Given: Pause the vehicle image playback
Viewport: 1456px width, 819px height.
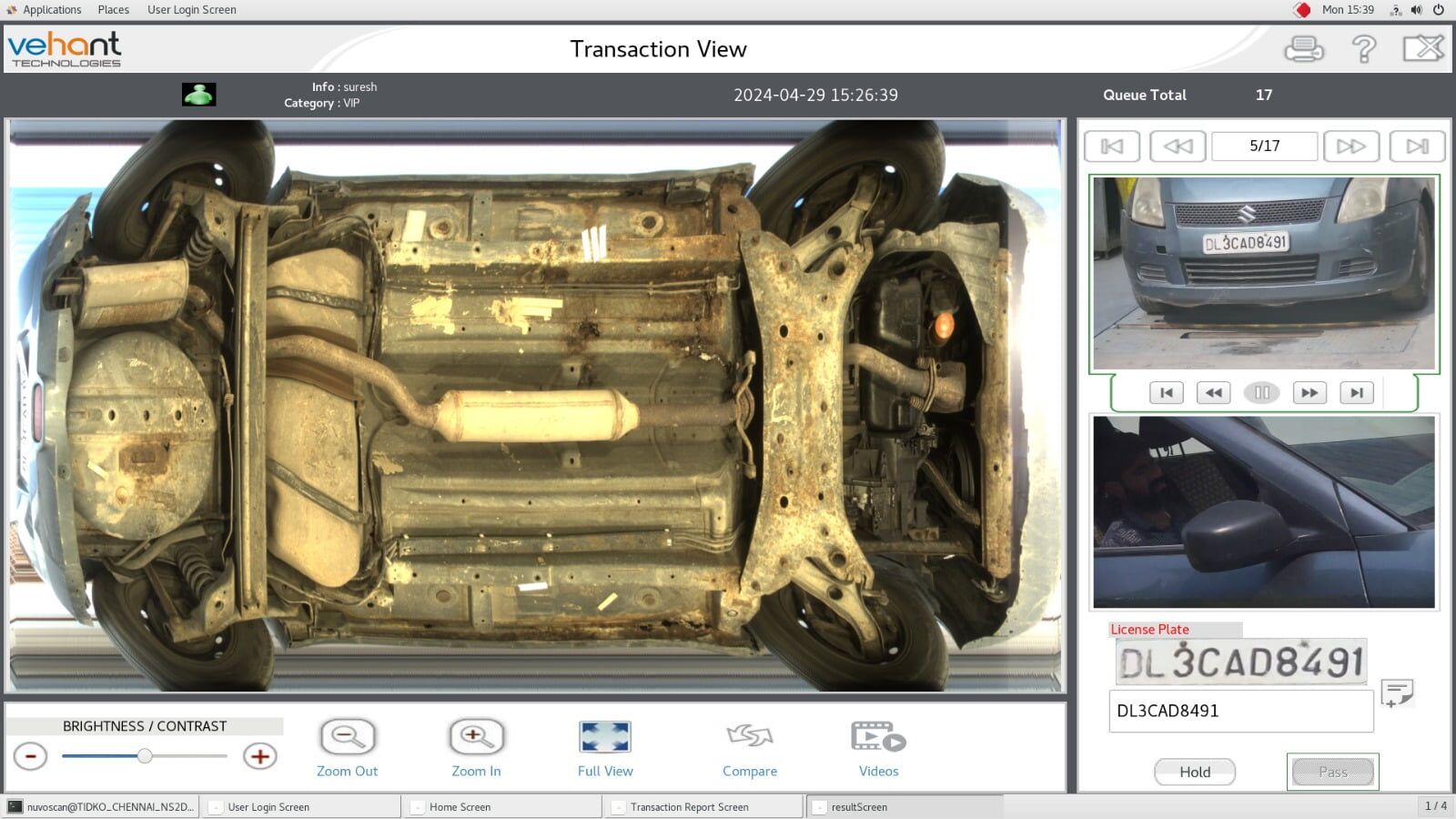Looking at the screenshot, I should click(1261, 392).
